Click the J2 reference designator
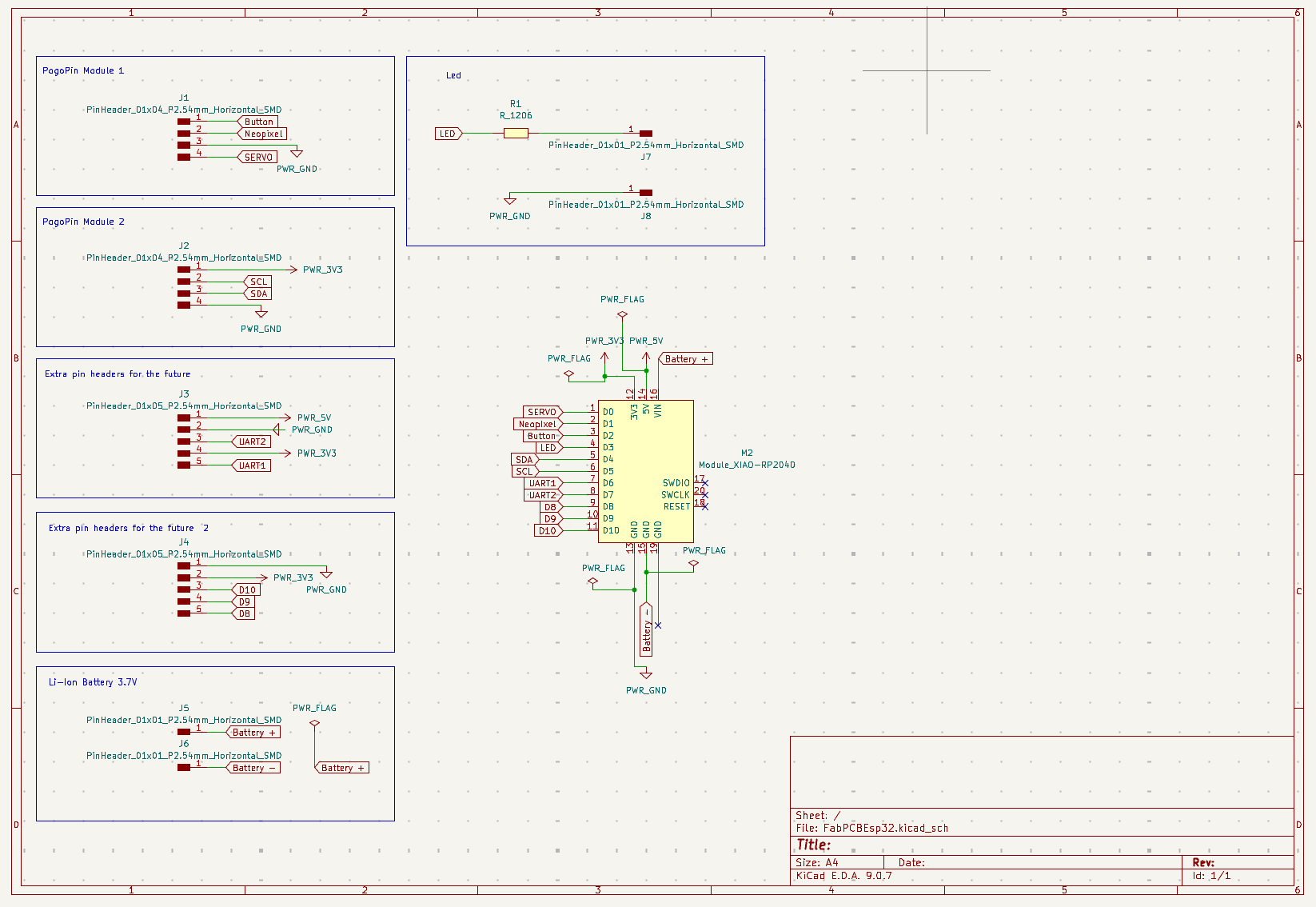The width and height of the screenshot is (1316, 907). click(x=184, y=246)
